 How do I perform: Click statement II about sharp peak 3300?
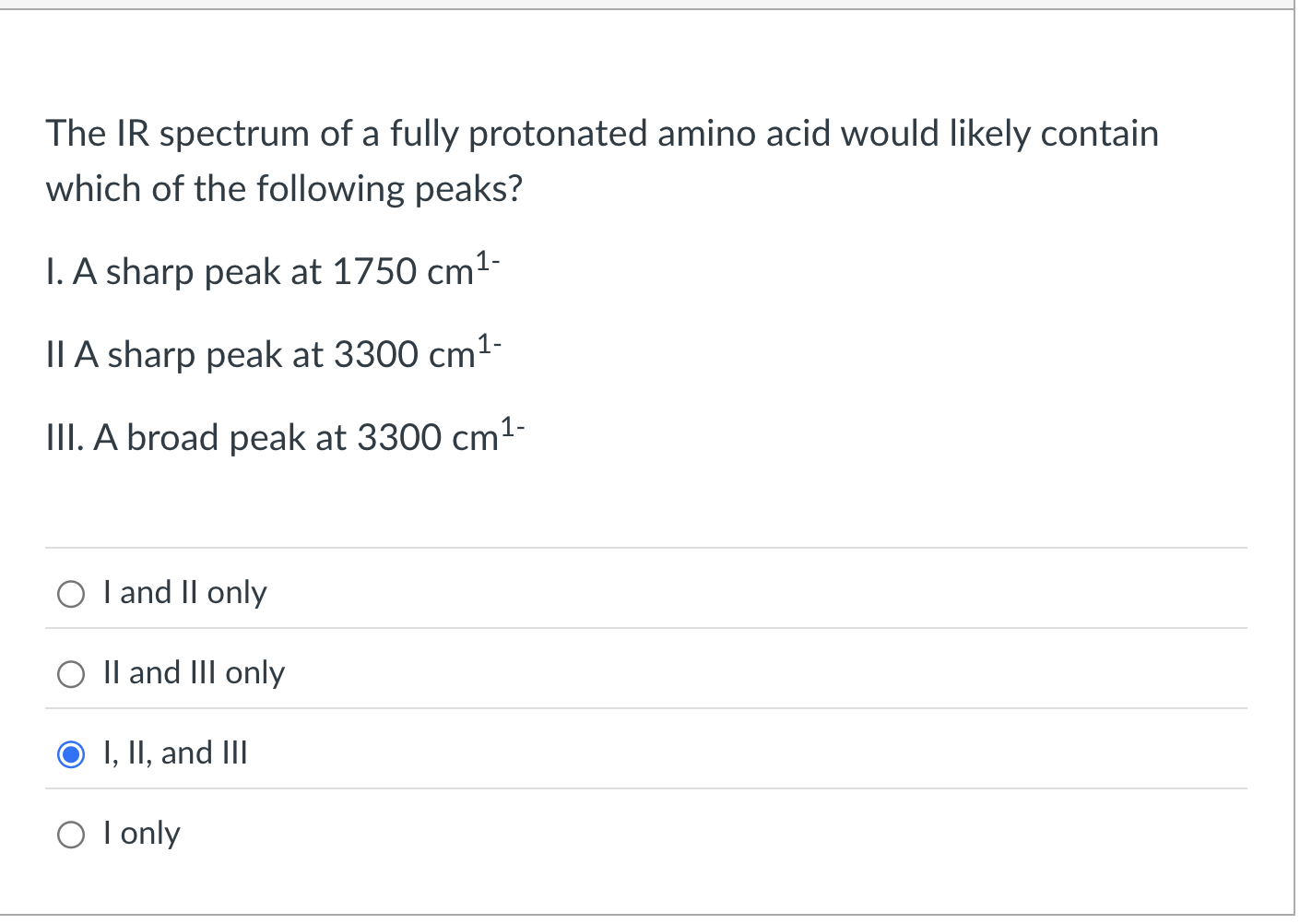(x=273, y=354)
